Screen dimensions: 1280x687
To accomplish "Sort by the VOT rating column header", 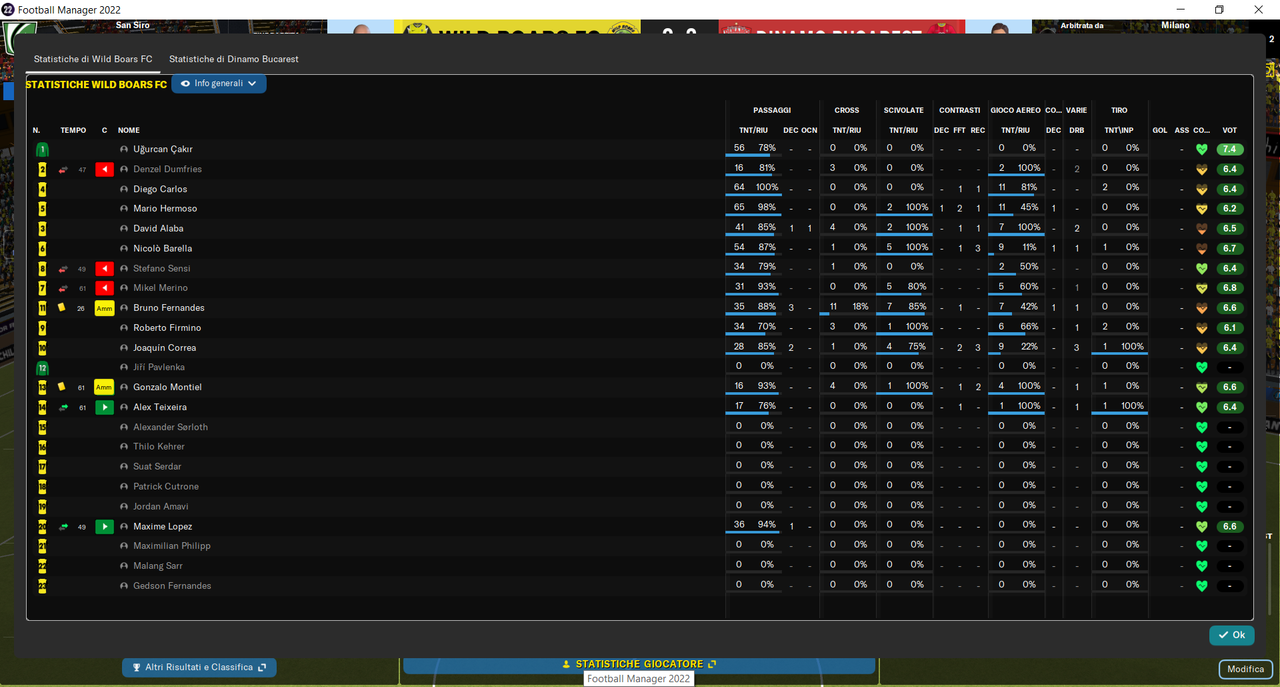I will point(1230,130).
